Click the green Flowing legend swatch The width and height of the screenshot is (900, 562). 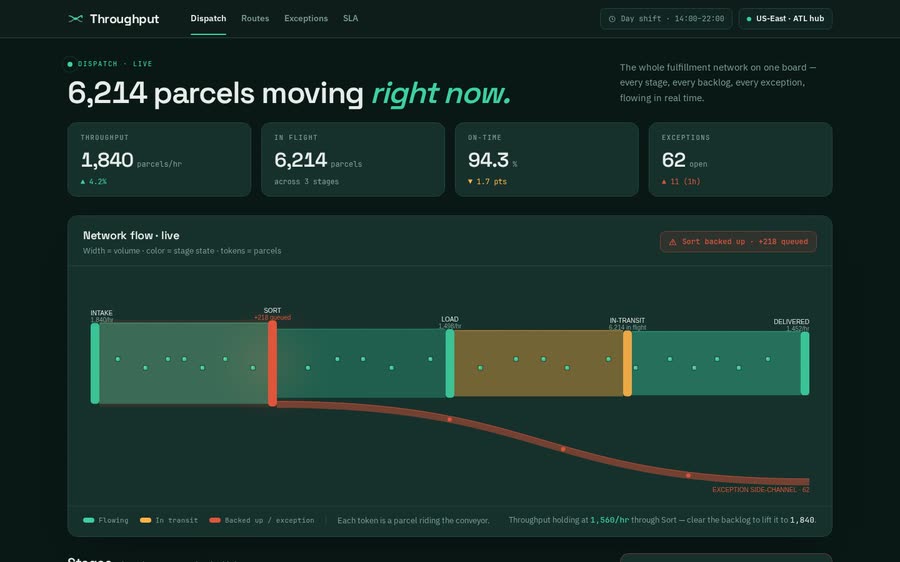(88, 520)
